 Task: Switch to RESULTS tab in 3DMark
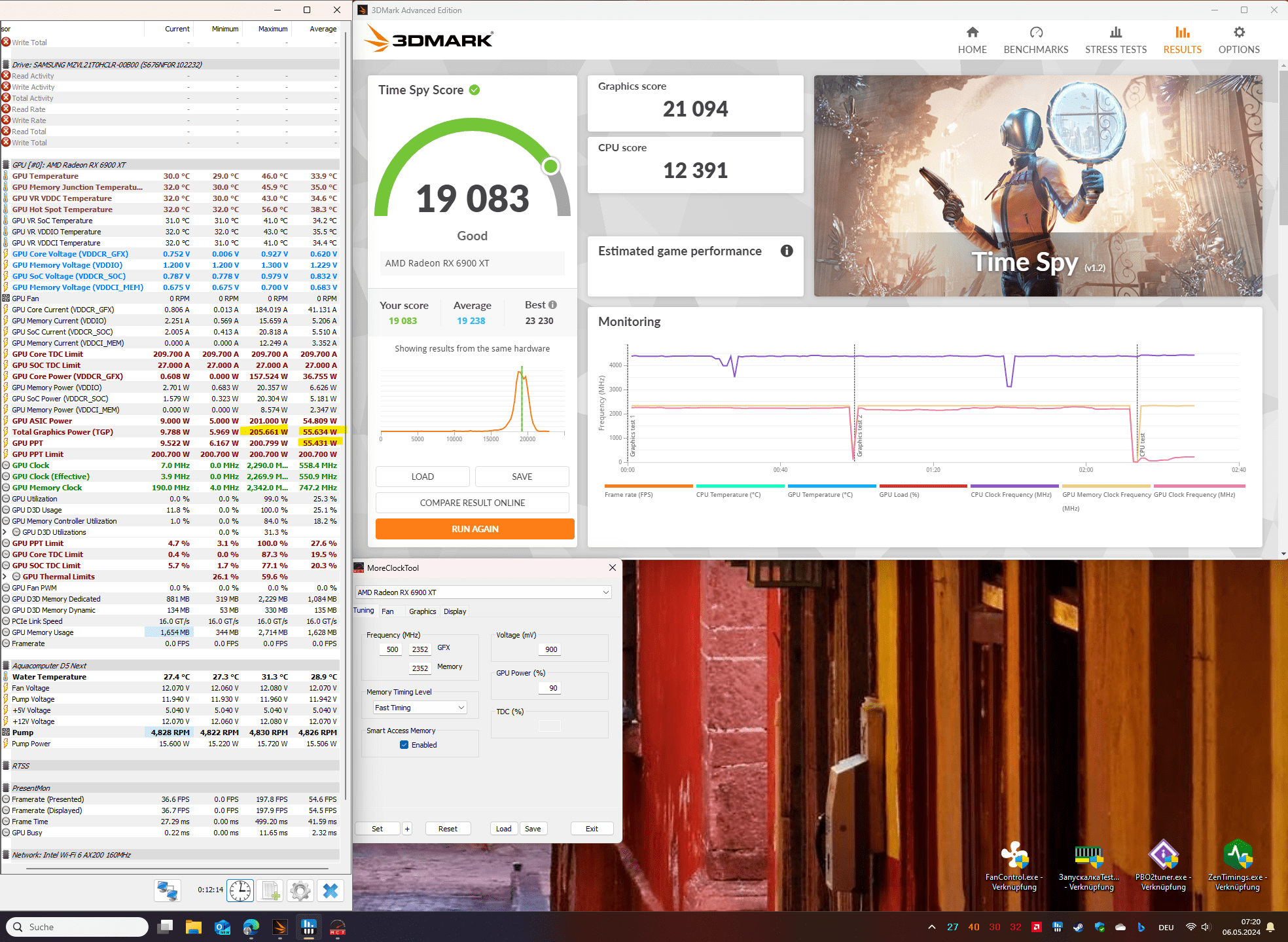1182,40
